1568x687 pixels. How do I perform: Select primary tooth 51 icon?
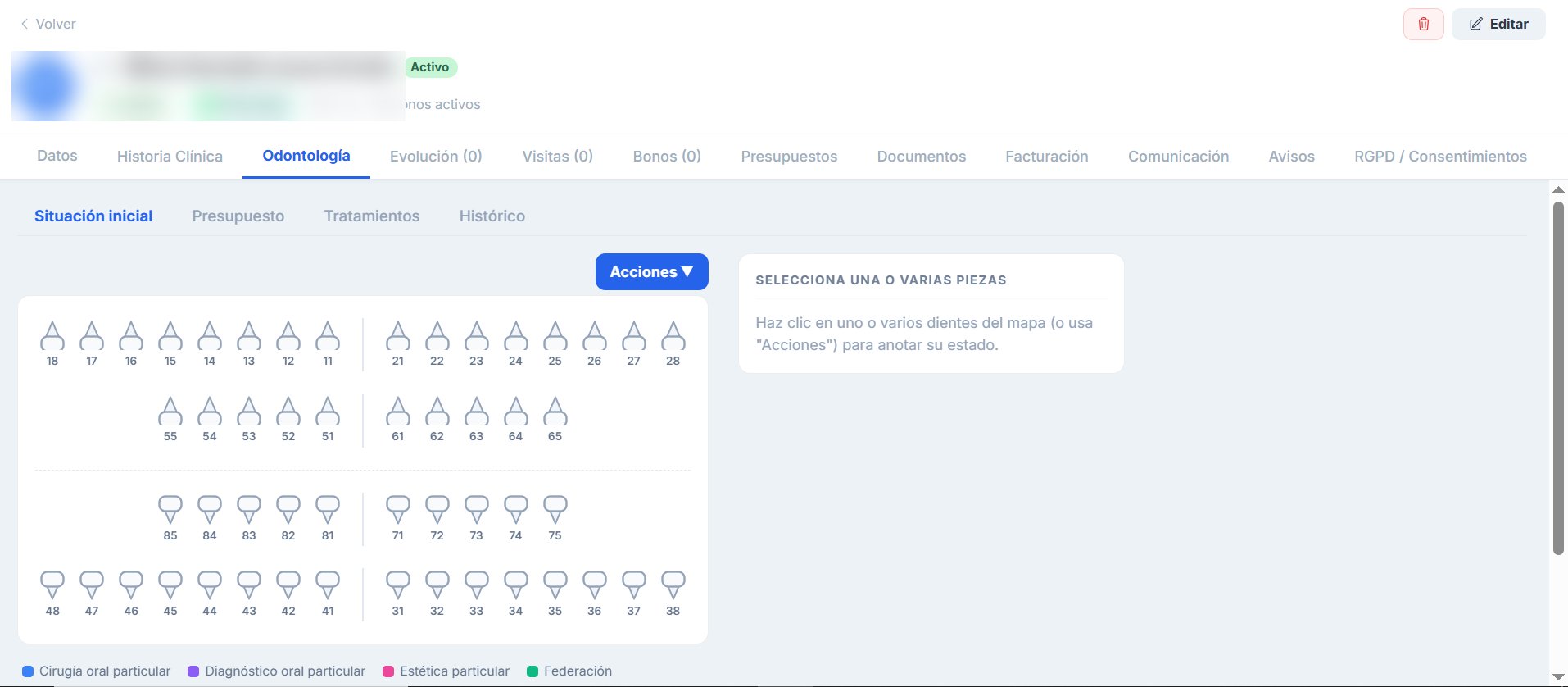[x=328, y=412]
